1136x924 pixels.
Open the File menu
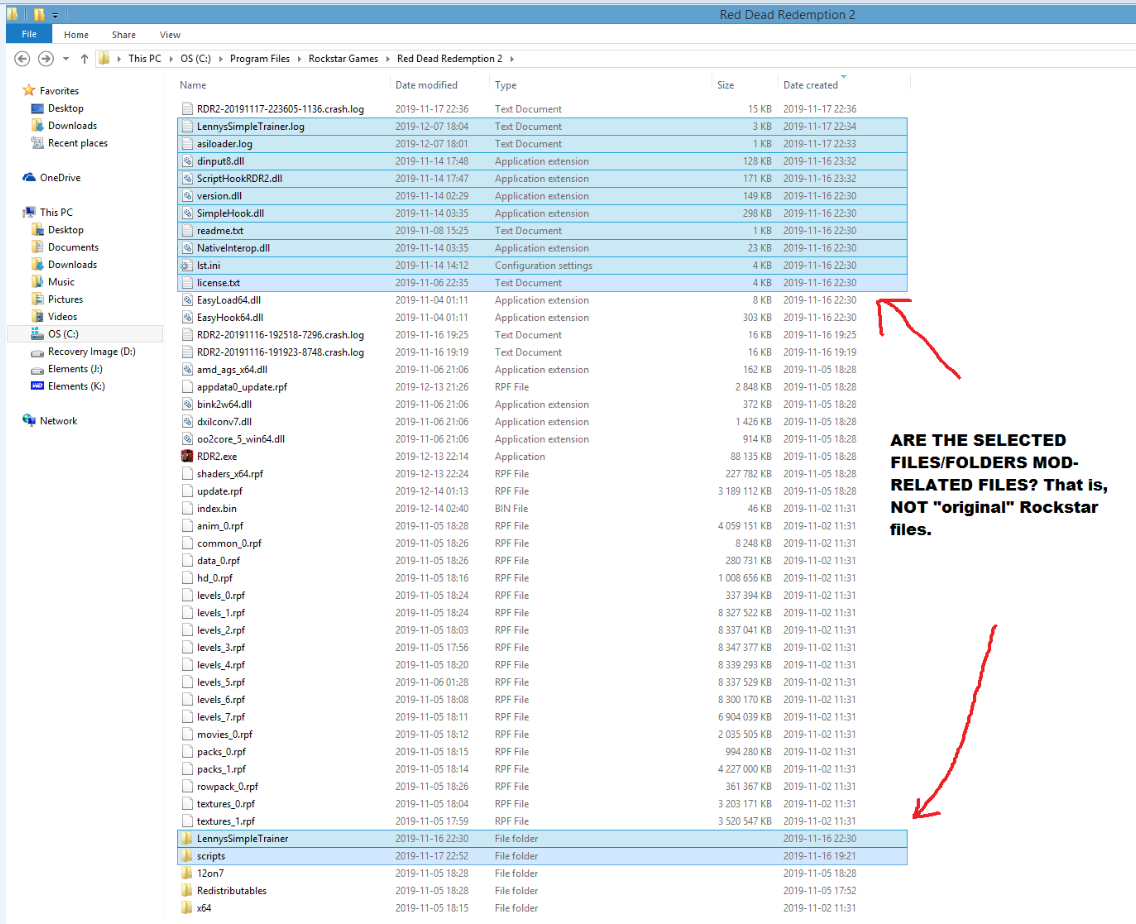point(29,34)
